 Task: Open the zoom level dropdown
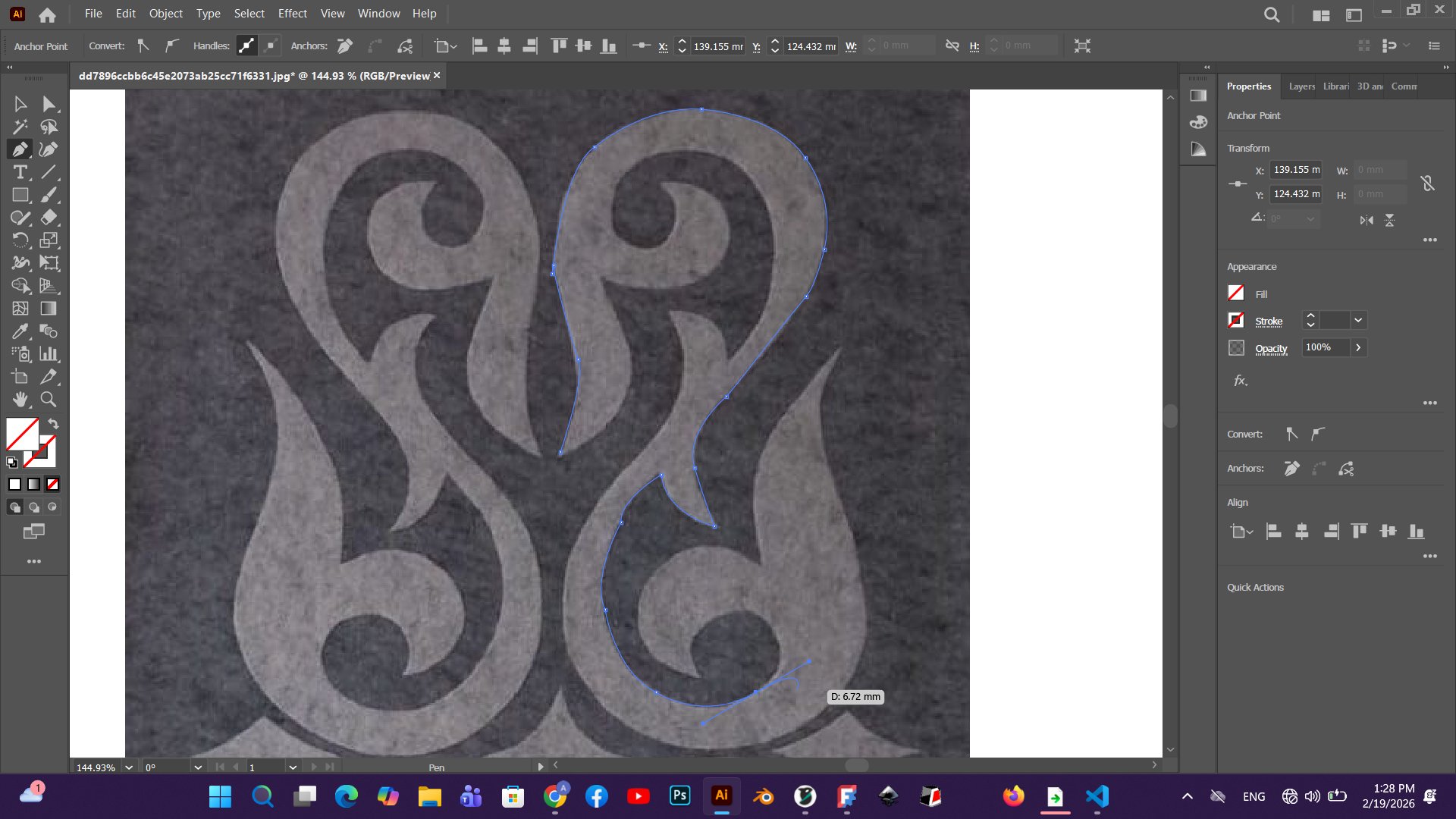(x=129, y=767)
